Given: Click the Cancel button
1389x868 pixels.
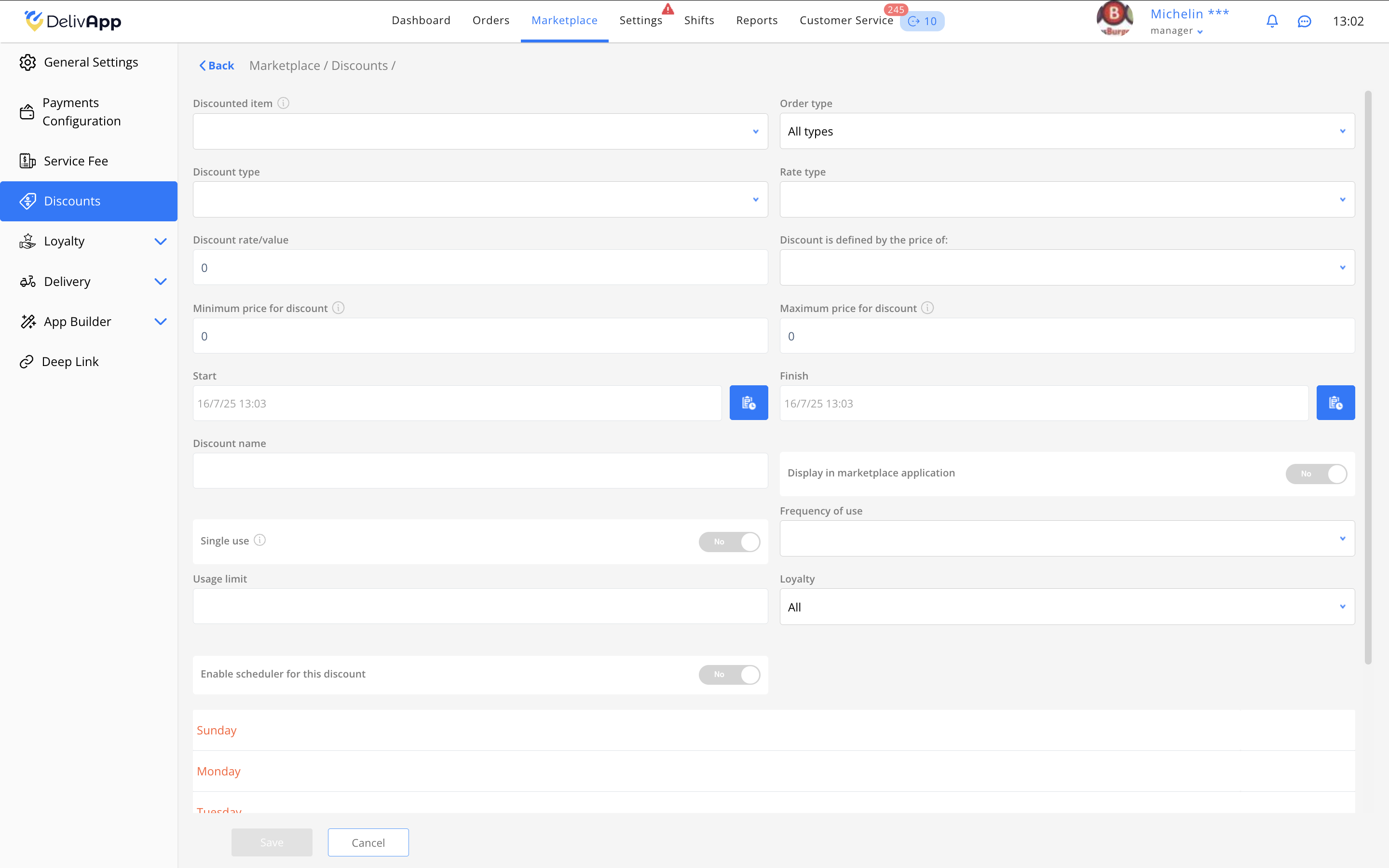Looking at the screenshot, I should click(368, 842).
